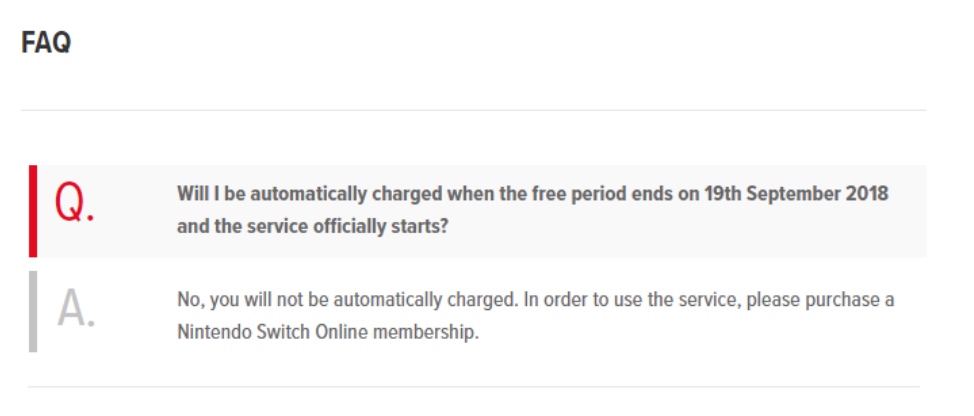Click 'please purchase a' in the answer
The height and width of the screenshot is (416, 974).
coord(821,301)
